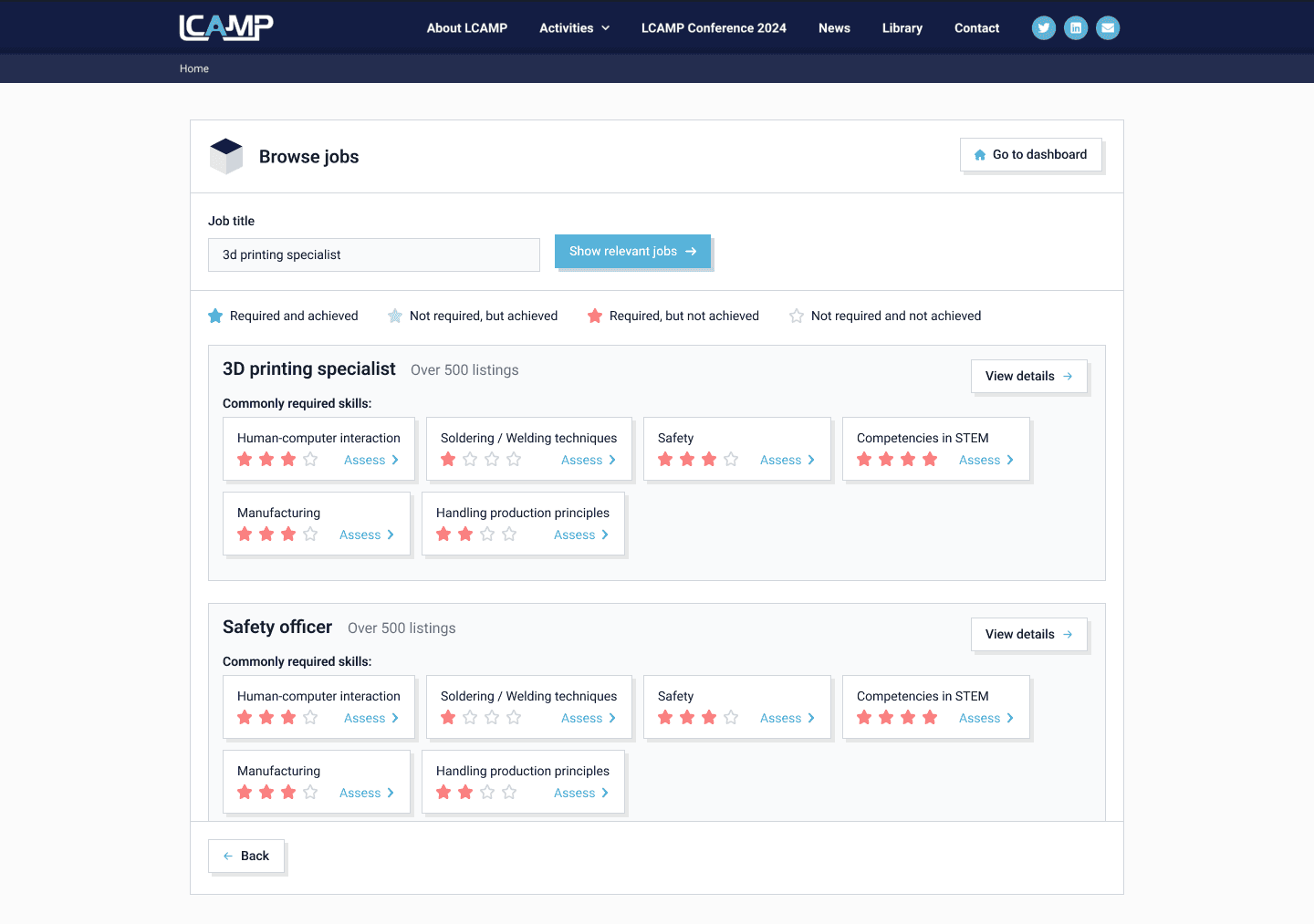
Task: Click Safety officer job heading
Action: pos(277,627)
